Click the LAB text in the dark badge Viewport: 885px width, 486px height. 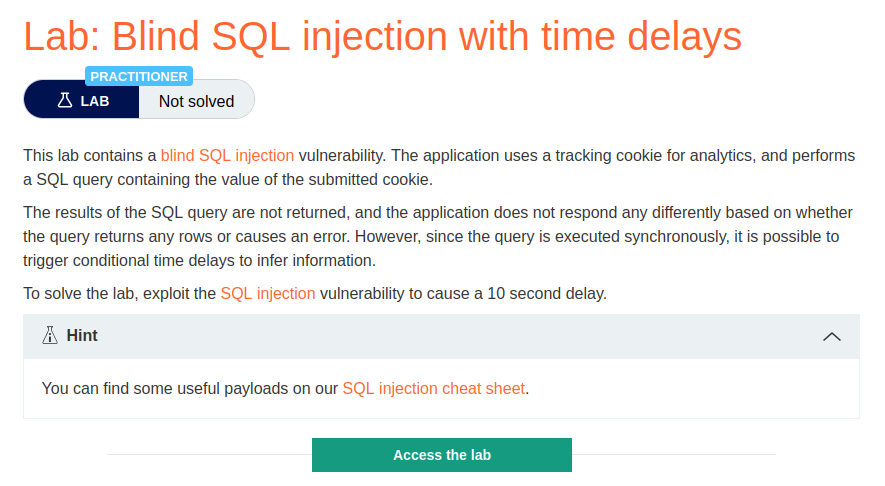[x=95, y=101]
